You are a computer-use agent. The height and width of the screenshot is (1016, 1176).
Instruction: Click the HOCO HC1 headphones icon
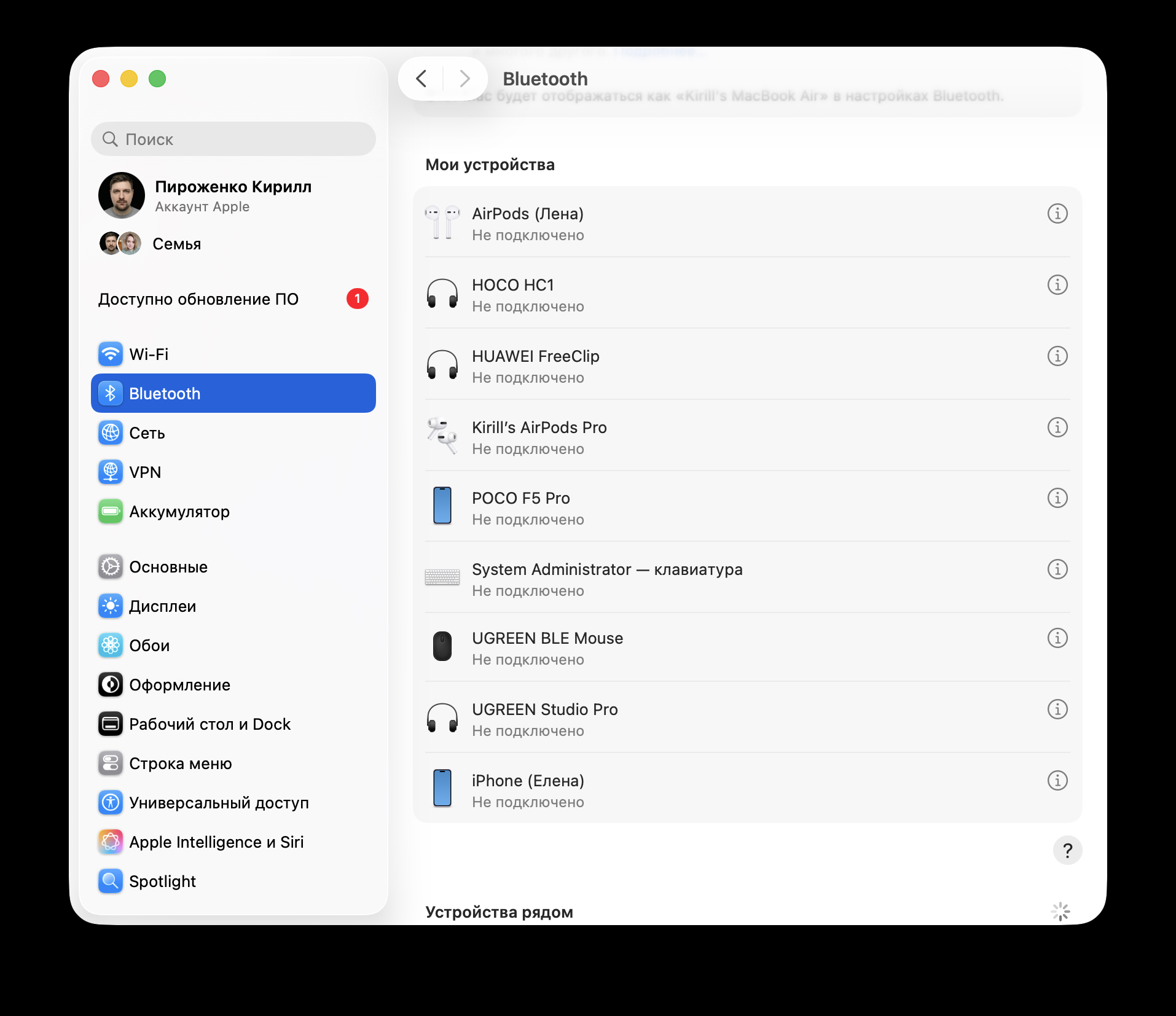pyautogui.click(x=442, y=294)
